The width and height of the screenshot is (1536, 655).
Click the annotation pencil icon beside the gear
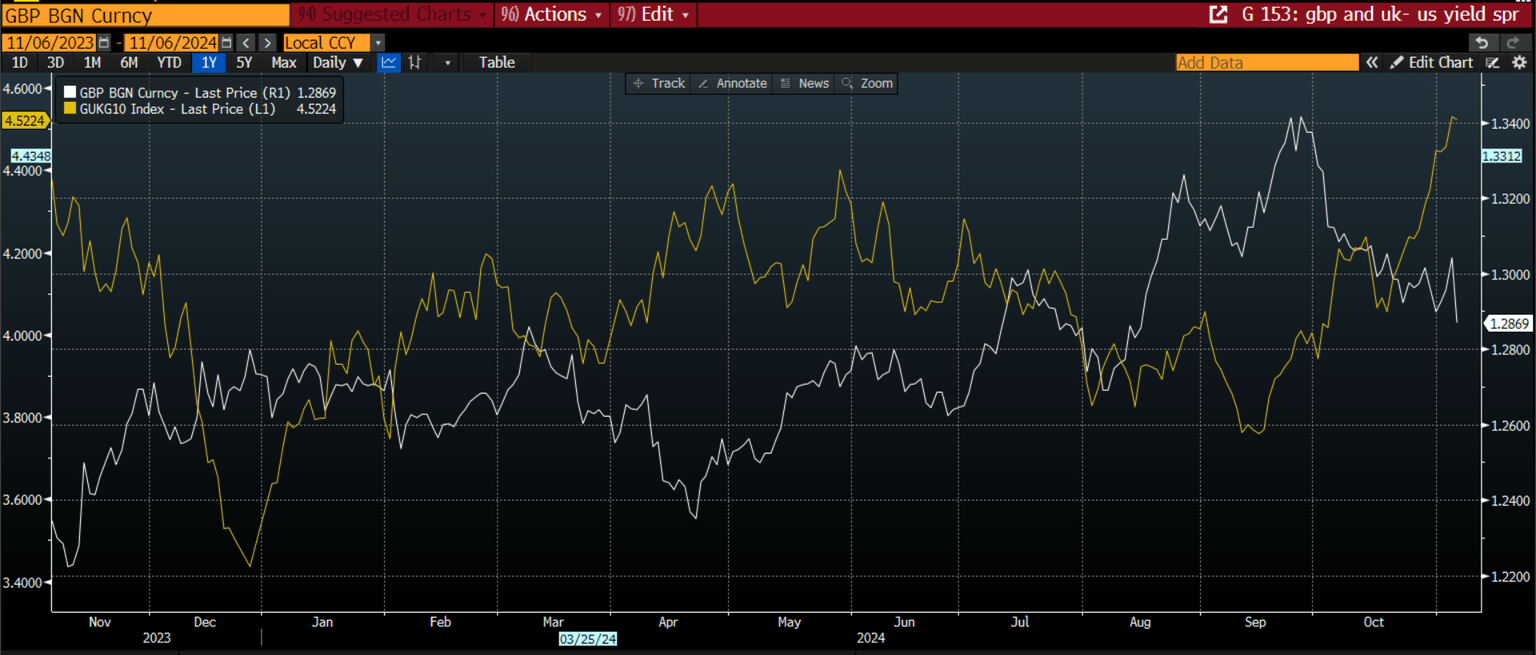[x=1493, y=62]
